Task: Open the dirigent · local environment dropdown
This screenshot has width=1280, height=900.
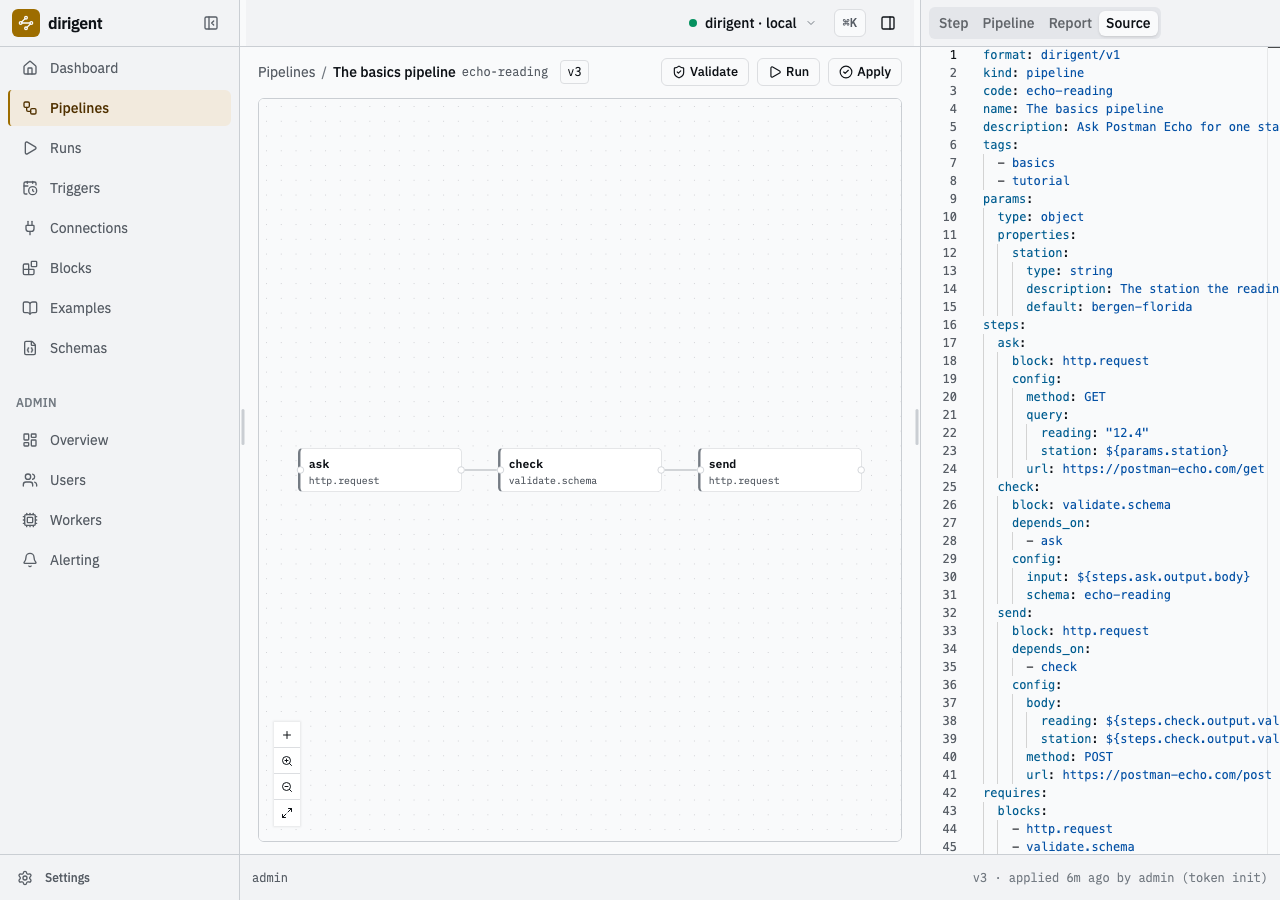Action: click(x=752, y=23)
